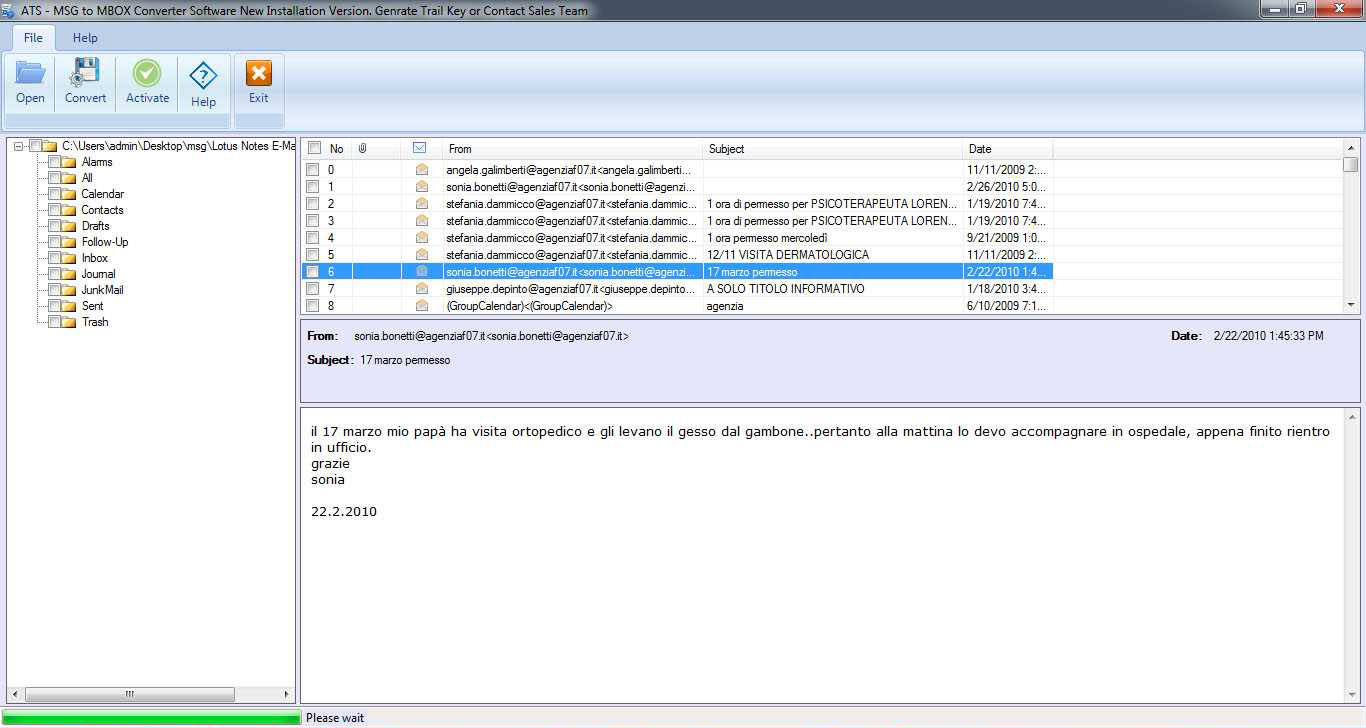1366x728 pixels.
Task: Click sender angela.galimberti in row 0
Action: pyautogui.click(x=568, y=170)
